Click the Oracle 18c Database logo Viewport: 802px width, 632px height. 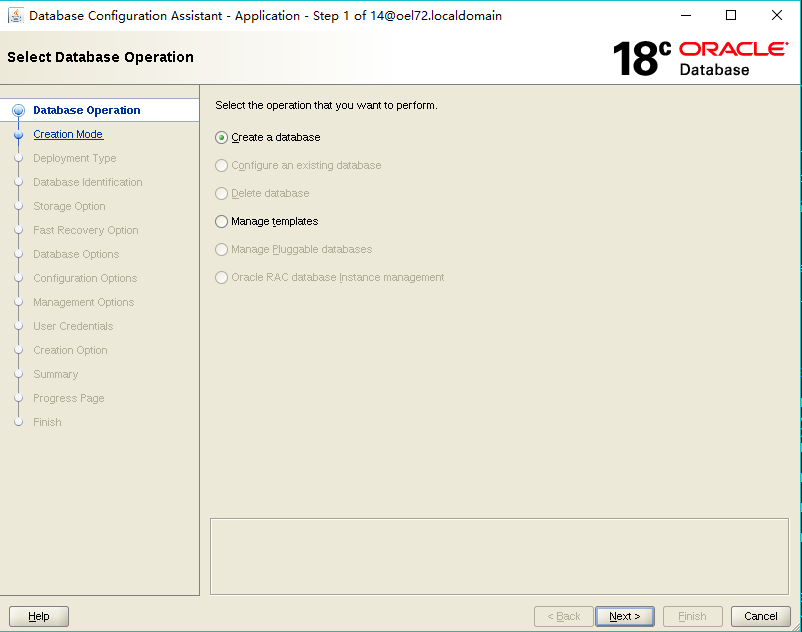tap(700, 58)
